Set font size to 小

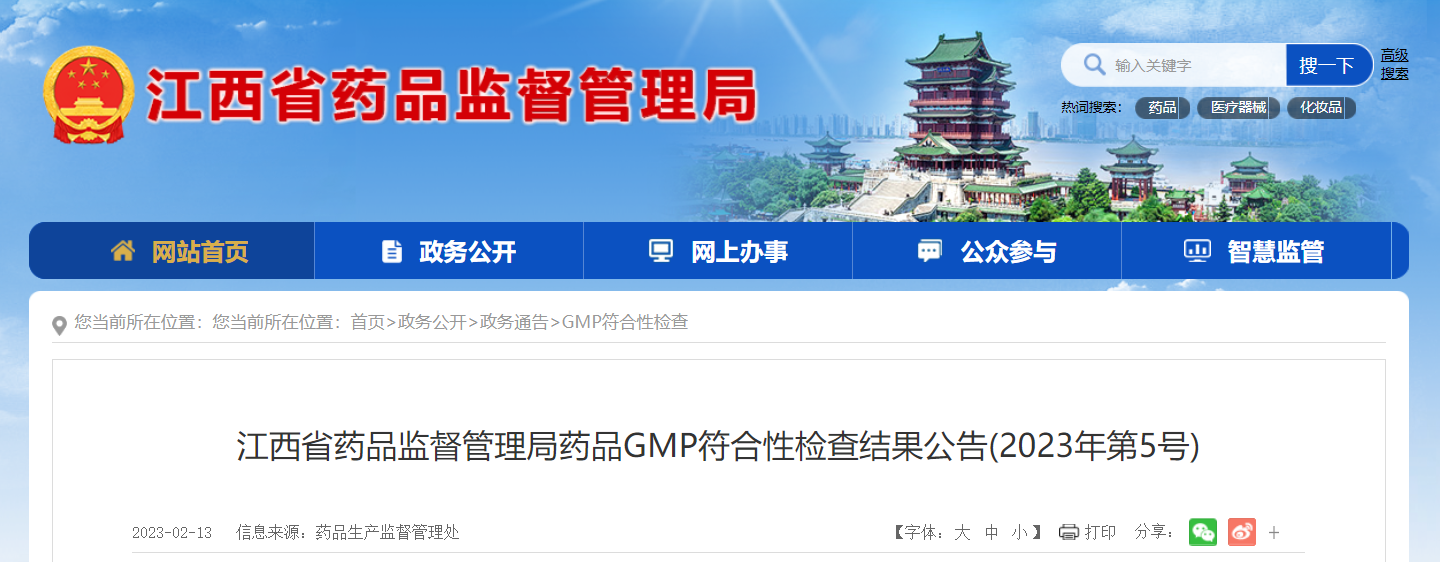tap(1019, 532)
